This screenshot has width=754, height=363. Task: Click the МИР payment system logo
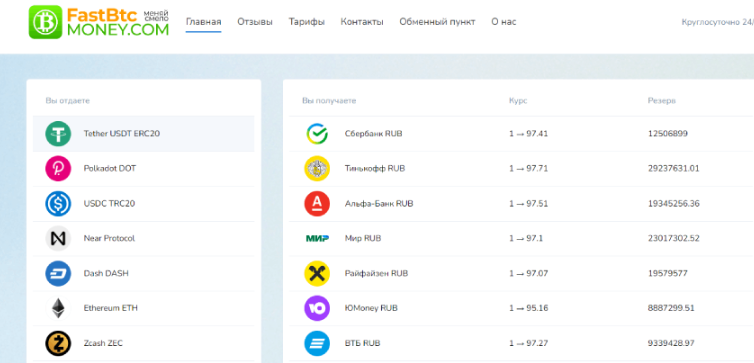[x=317, y=238]
